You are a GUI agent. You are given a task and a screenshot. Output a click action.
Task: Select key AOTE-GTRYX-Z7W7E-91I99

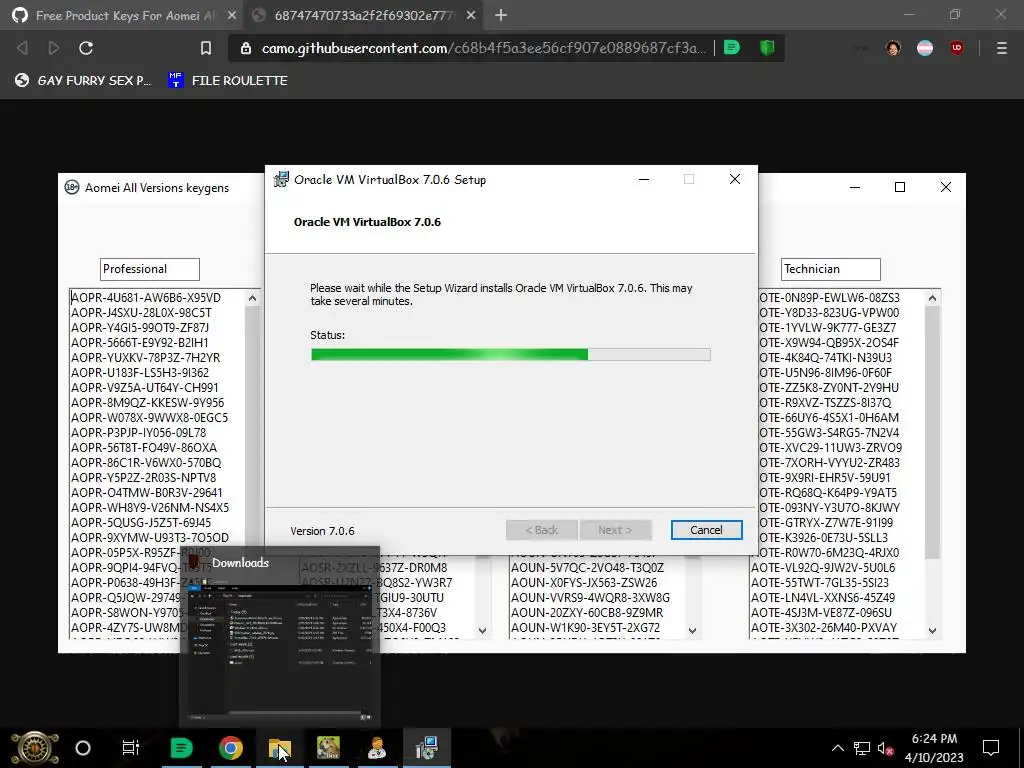coord(826,523)
